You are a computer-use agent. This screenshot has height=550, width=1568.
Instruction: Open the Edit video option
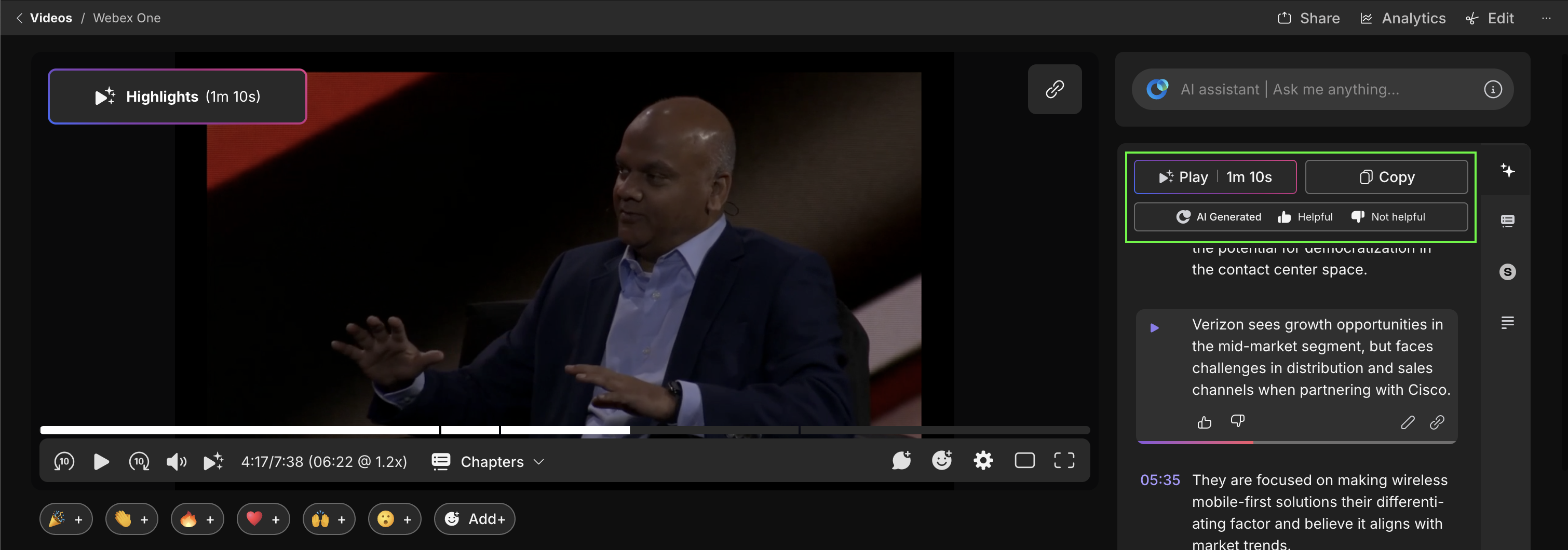tap(1490, 18)
